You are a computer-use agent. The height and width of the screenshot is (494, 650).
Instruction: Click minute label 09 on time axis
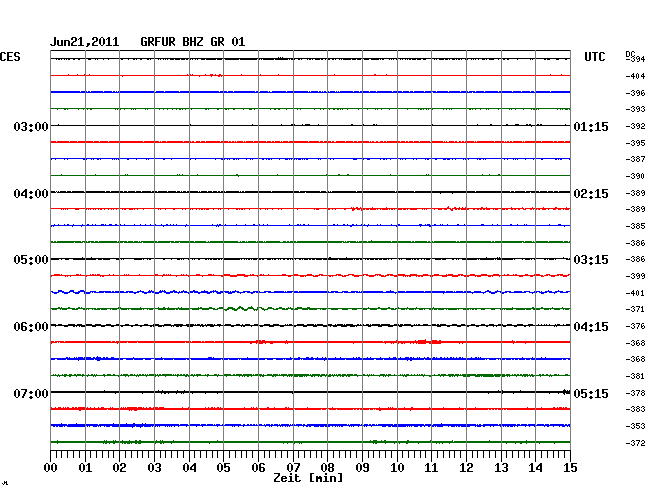coord(362,468)
